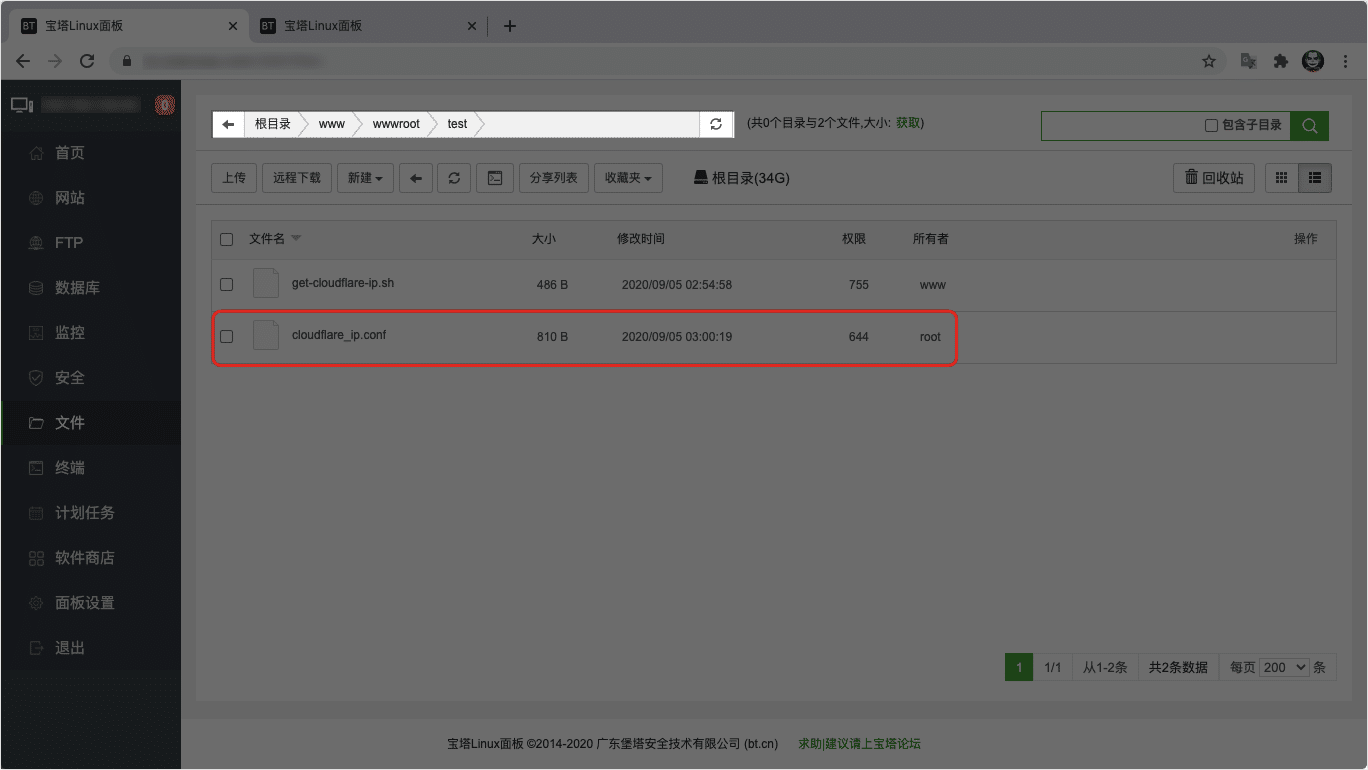Click 获取 to calculate directory size
The height and width of the screenshot is (770, 1368).
coord(908,123)
